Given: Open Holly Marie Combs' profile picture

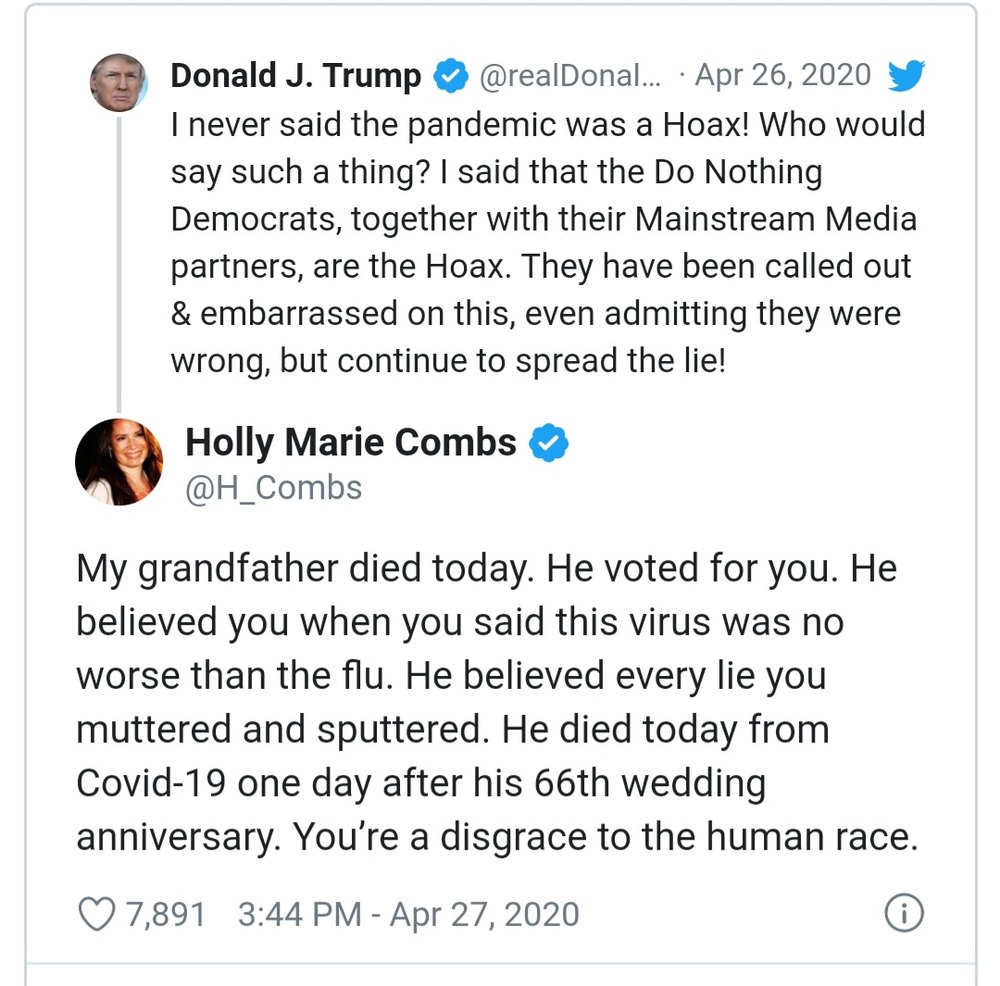Looking at the screenshot, I should [118, 461].
